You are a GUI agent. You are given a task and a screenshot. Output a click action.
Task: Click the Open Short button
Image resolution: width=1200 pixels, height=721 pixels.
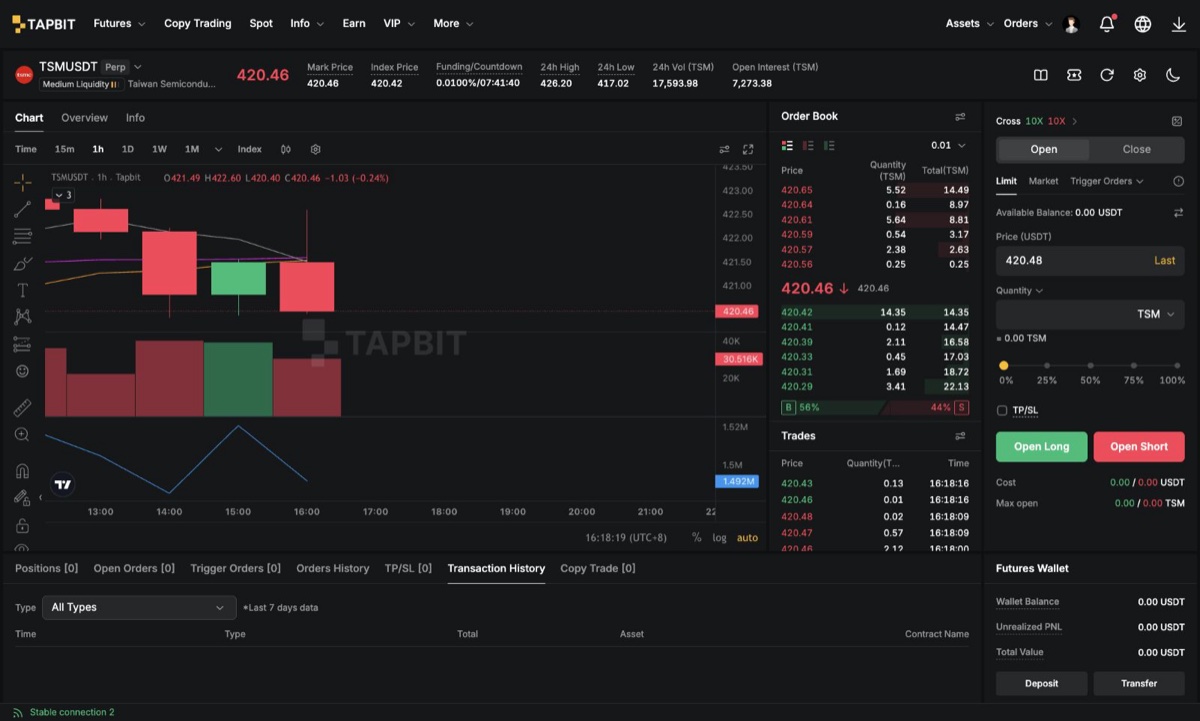coord(1139,447)
